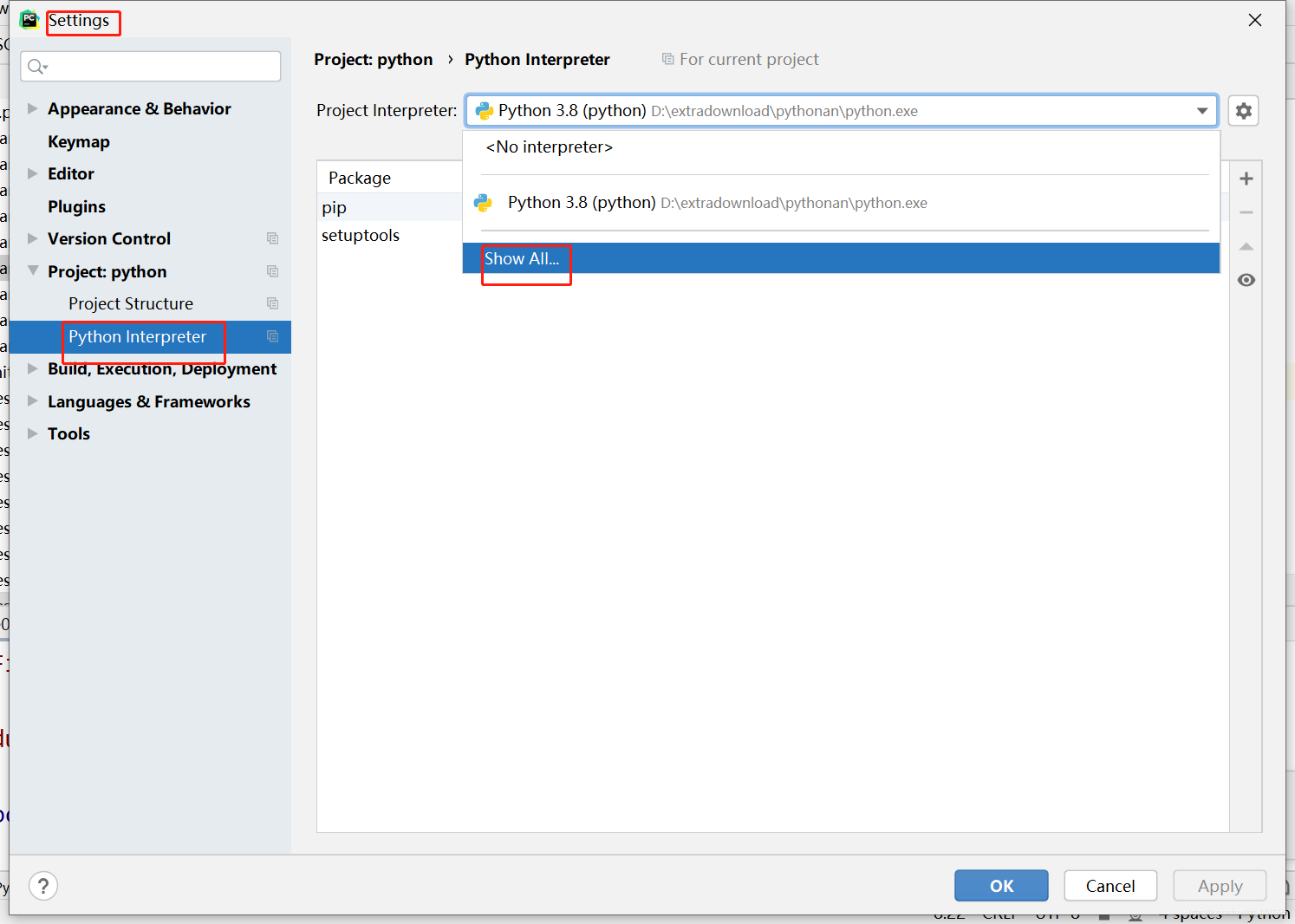Click the minus icon to uninstall package
This screenshot has height=924, width=1295.
(x=1246, y=212)
